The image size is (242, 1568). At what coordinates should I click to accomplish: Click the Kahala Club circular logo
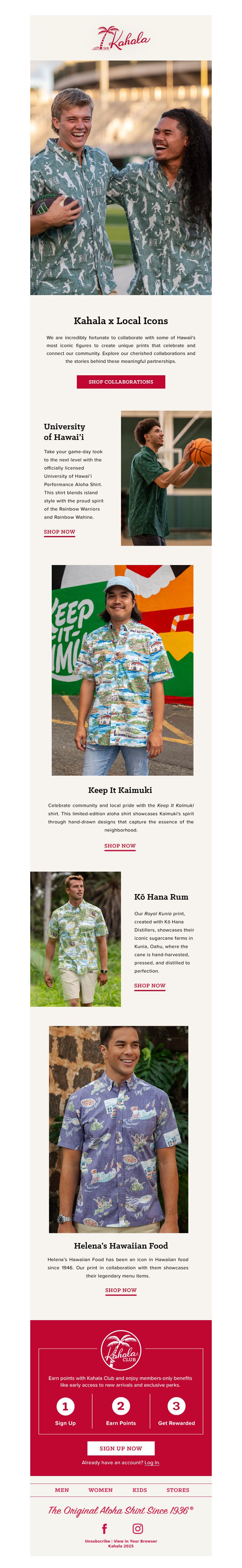click(121, 1350)
